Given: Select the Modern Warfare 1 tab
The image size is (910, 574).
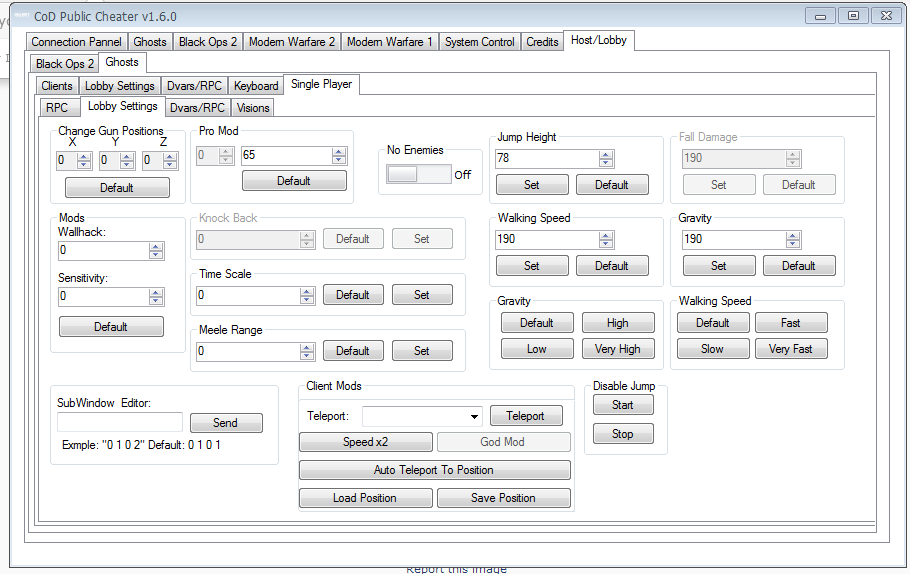Looking at the screenshot, I should [389, 42].
